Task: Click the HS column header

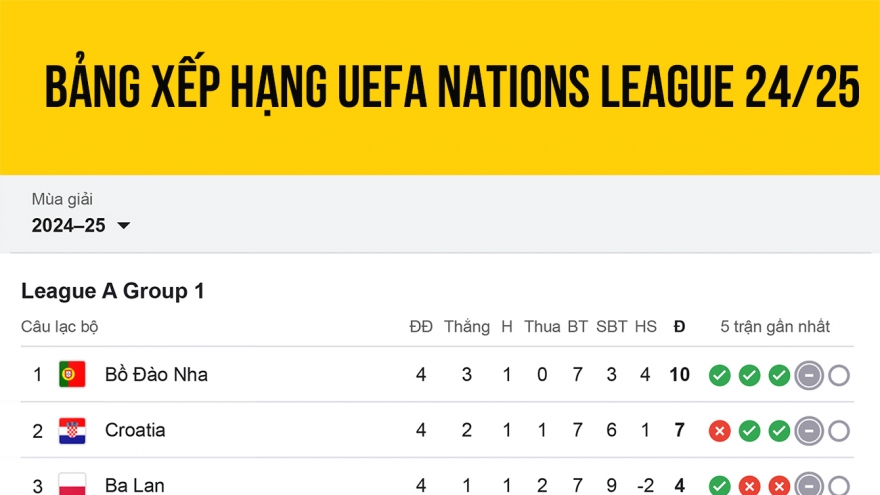Action: 646,327
